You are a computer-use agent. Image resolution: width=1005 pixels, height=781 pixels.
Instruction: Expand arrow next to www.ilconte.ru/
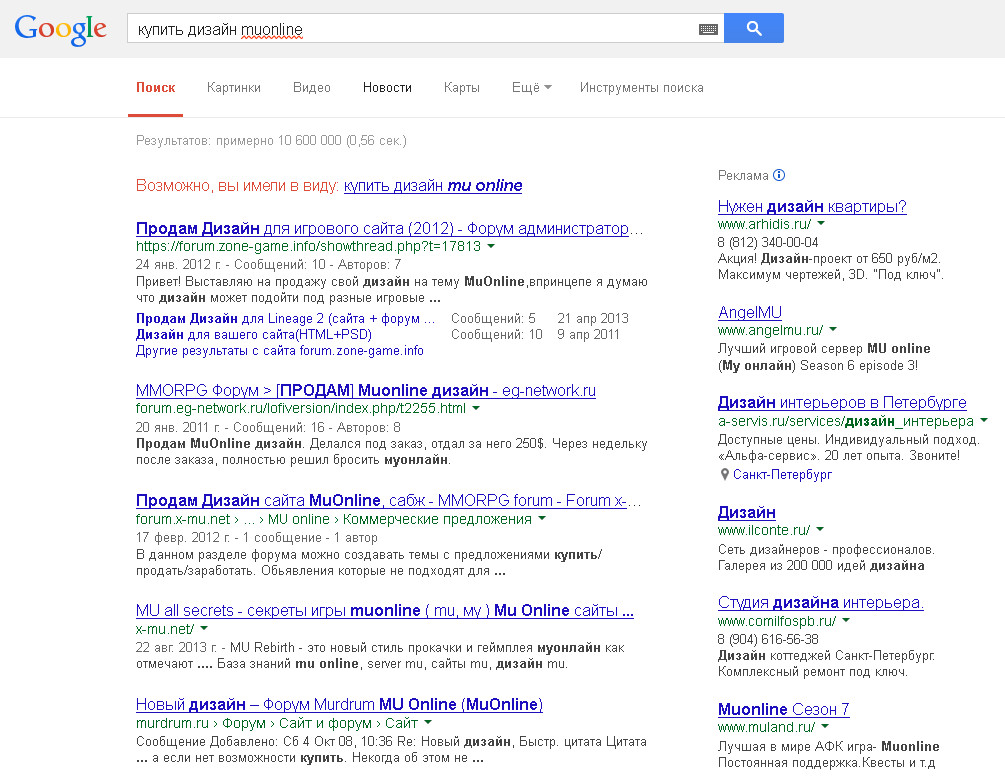[x=820, y=529]
